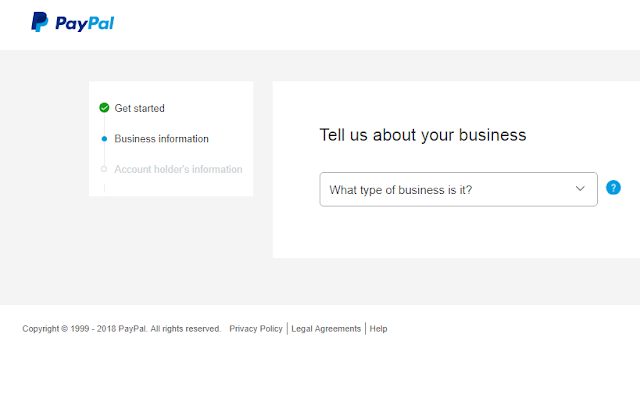Click the "Tell us about your business" heading
Image resolution: width=640 pixels, height=395 pixels.
pos(423,135)
